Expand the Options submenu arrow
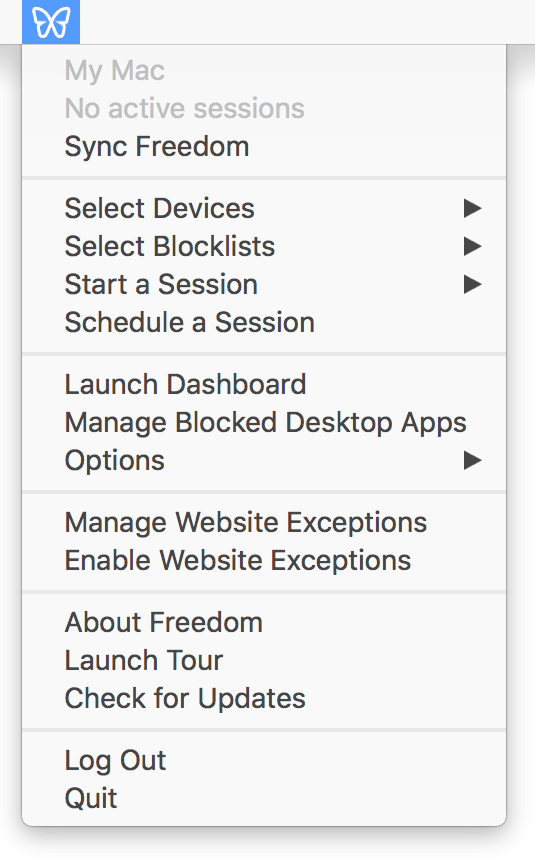This screenshot has width=535, height=860. tap(472, 460)
